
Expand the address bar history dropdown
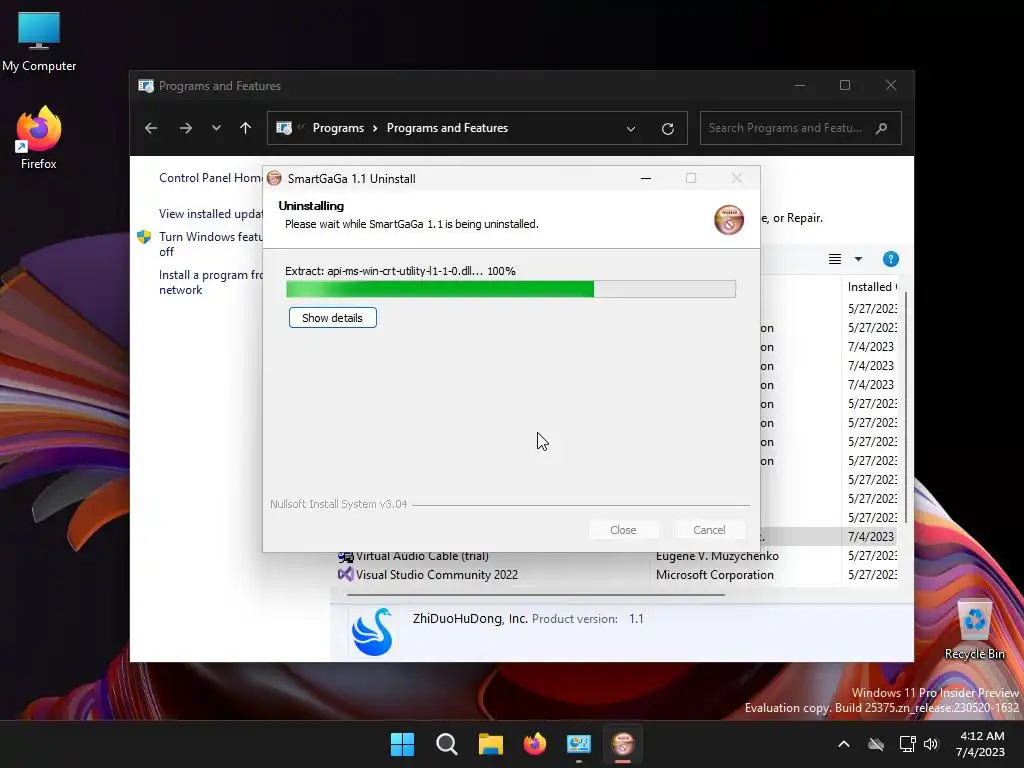coord(631,129)
